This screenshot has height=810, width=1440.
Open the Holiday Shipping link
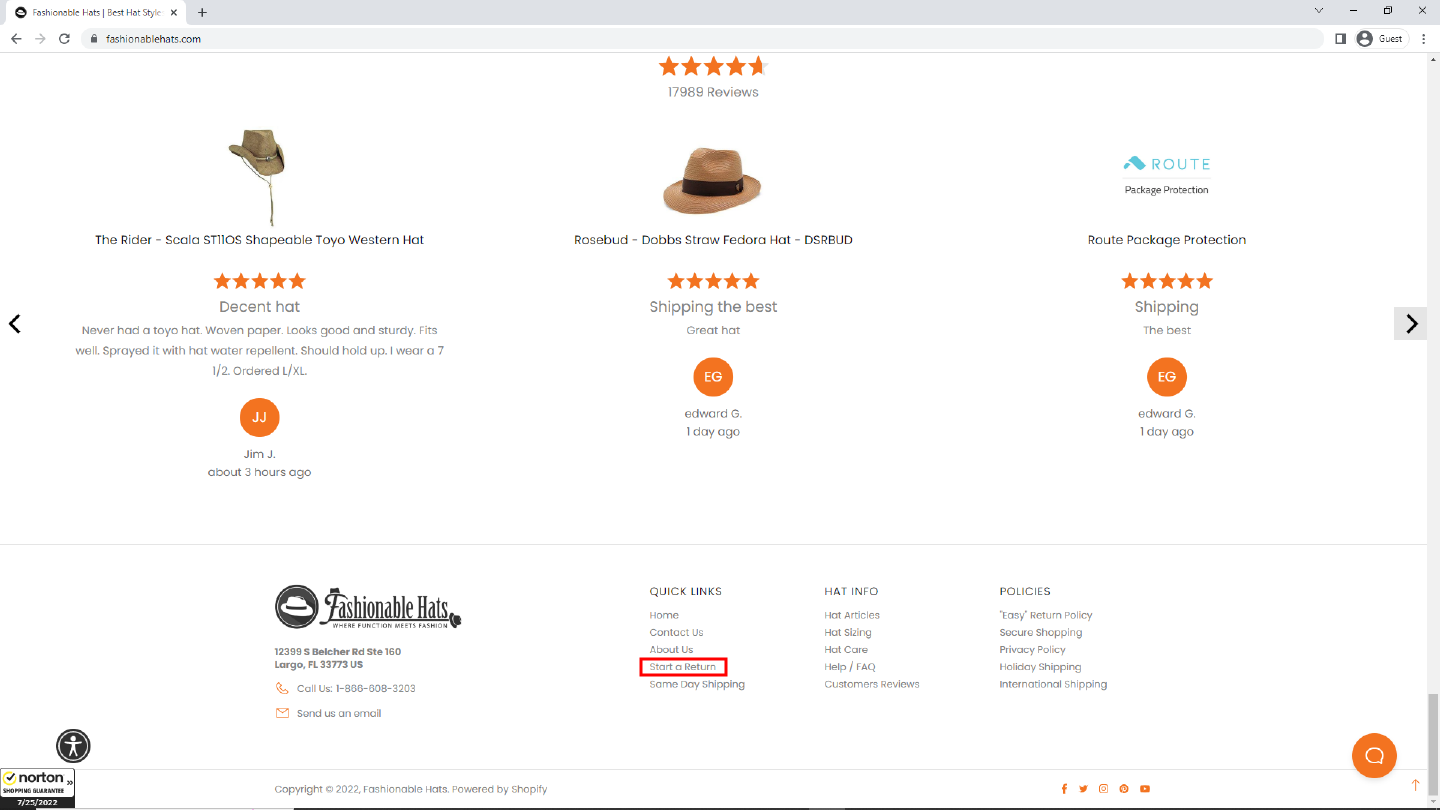click(1040, 667)
